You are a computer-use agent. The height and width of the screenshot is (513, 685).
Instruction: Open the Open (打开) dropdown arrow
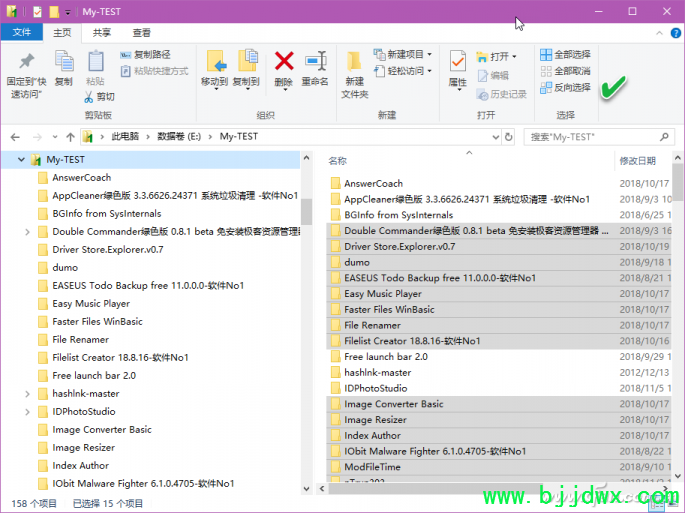[514, 57]
